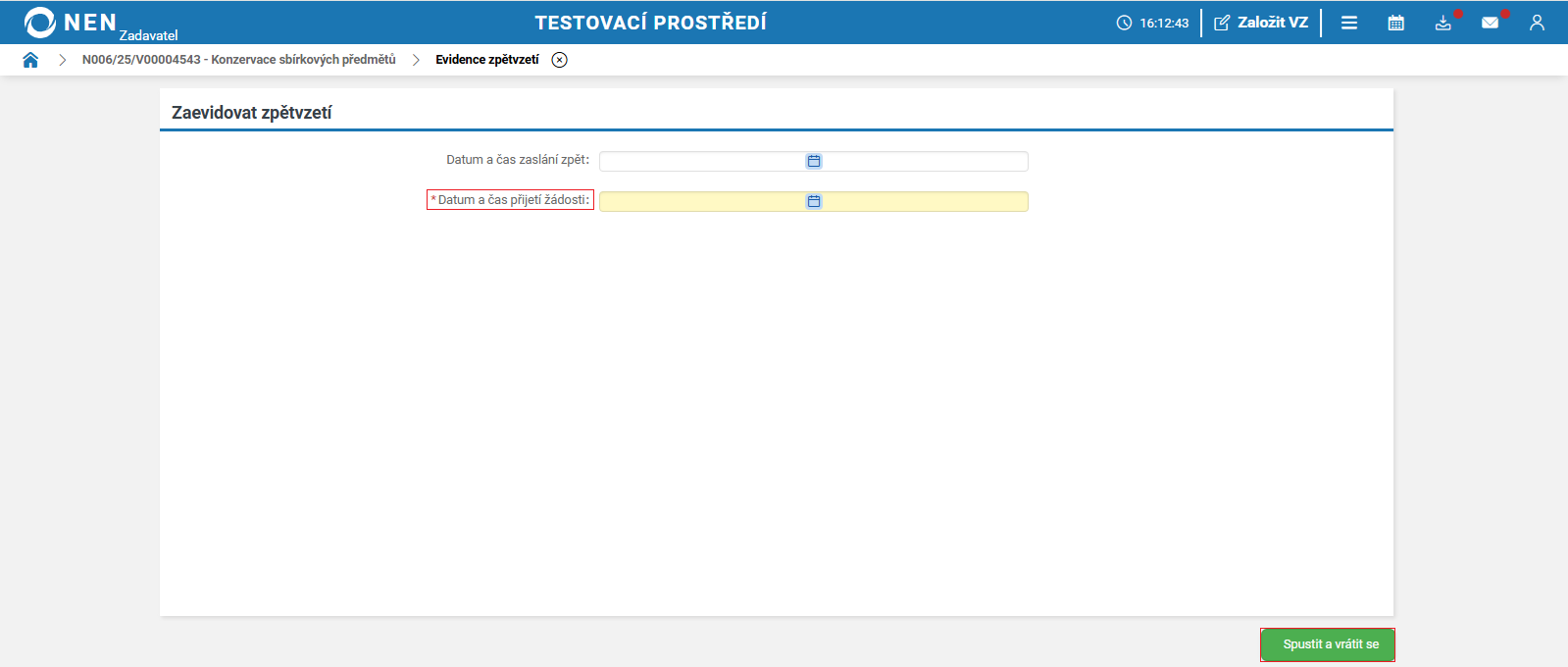Close the Evidence zpětvzetí breadcrumb
Image resolution: width=1568 pixels, height=667 pixels.
pyautogui.click(x=559, y=60)
